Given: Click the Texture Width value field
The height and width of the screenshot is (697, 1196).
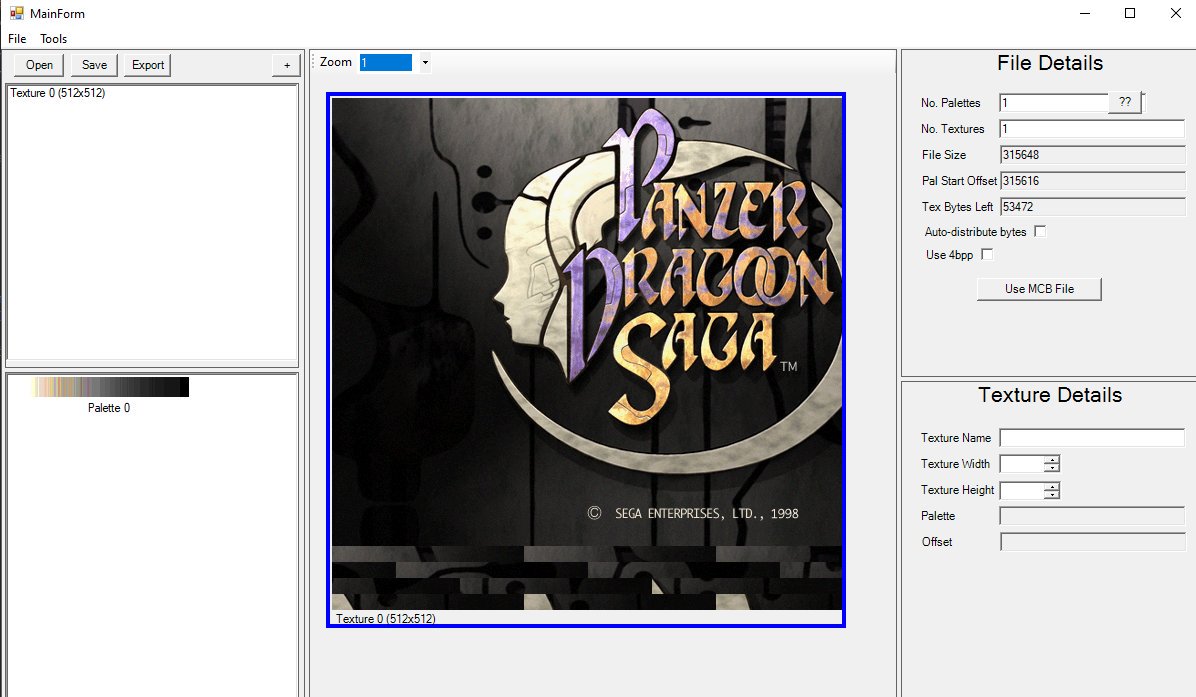Looking at the screenshot, I should tap(1022, 464).
